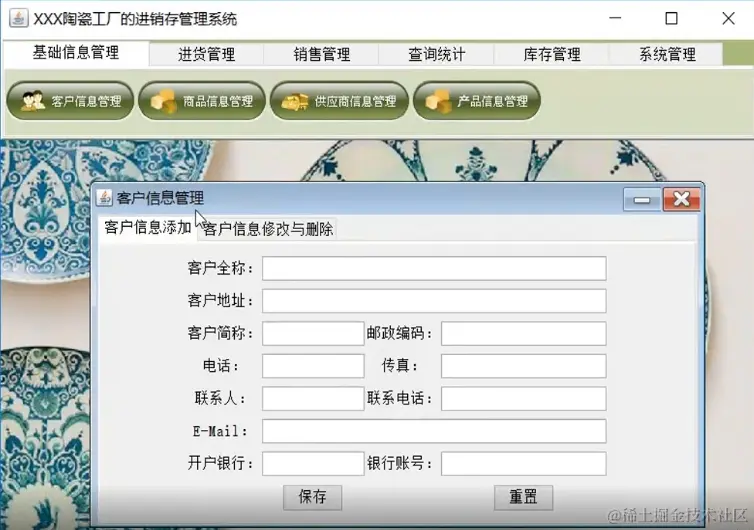
Task: Click the 银行账号 label text
Action: click(400, 463)
